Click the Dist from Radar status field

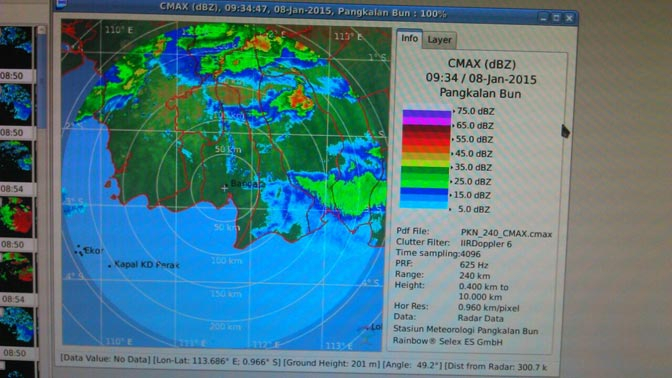pyautogui.click(x=496, y=367)
